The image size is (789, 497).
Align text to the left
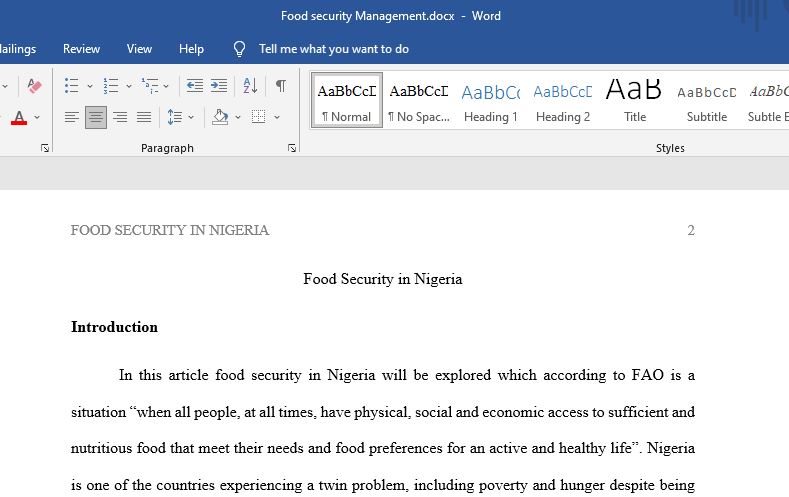point(71,118)
